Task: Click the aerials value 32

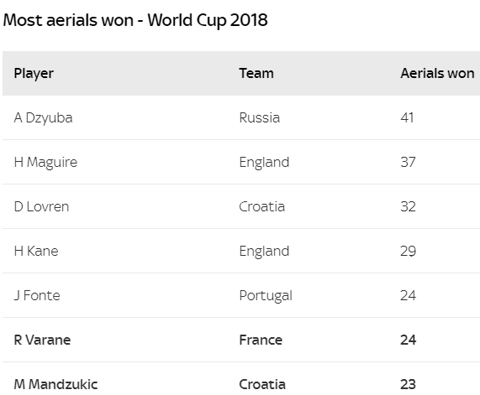Action: point(408,207)
